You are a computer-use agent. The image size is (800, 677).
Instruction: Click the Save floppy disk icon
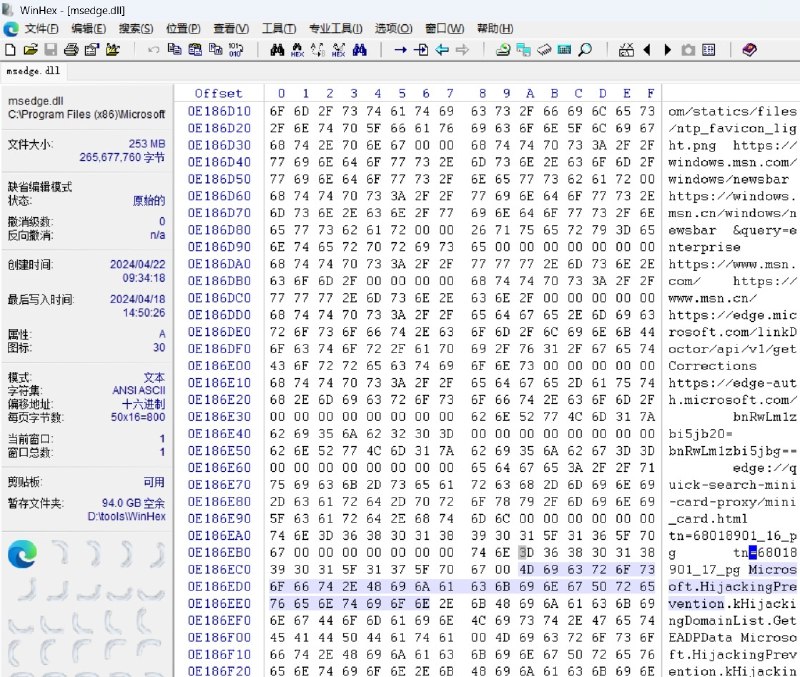(x=51, y=49)
